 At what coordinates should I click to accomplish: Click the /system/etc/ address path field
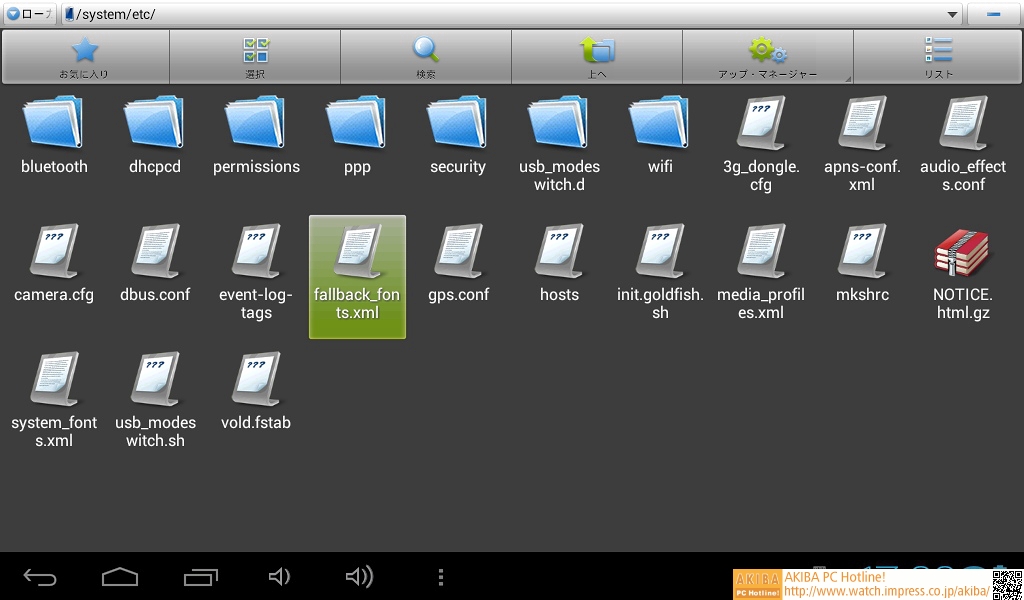500,14
